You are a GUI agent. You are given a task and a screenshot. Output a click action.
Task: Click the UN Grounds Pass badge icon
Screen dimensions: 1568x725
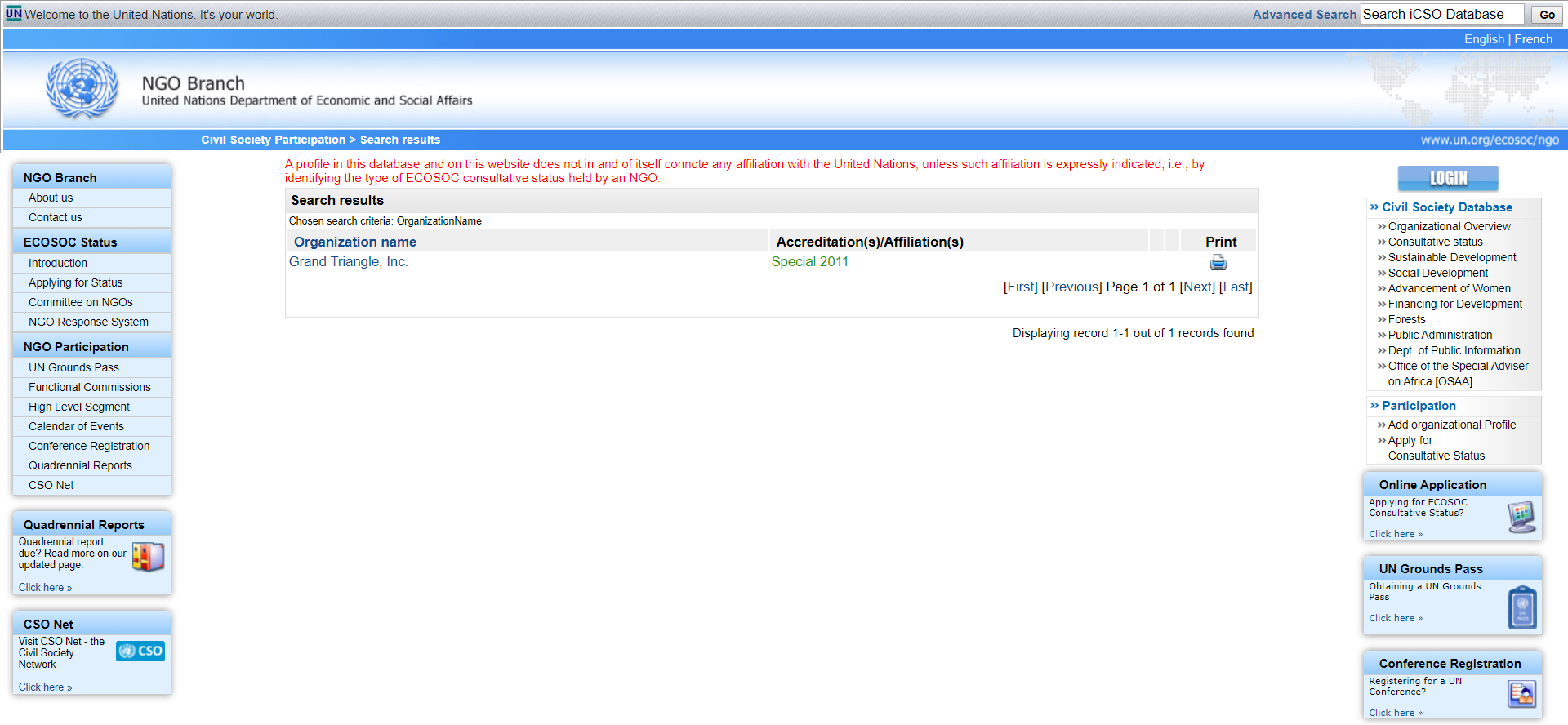pyautogui.click(x=1522, y=607)
